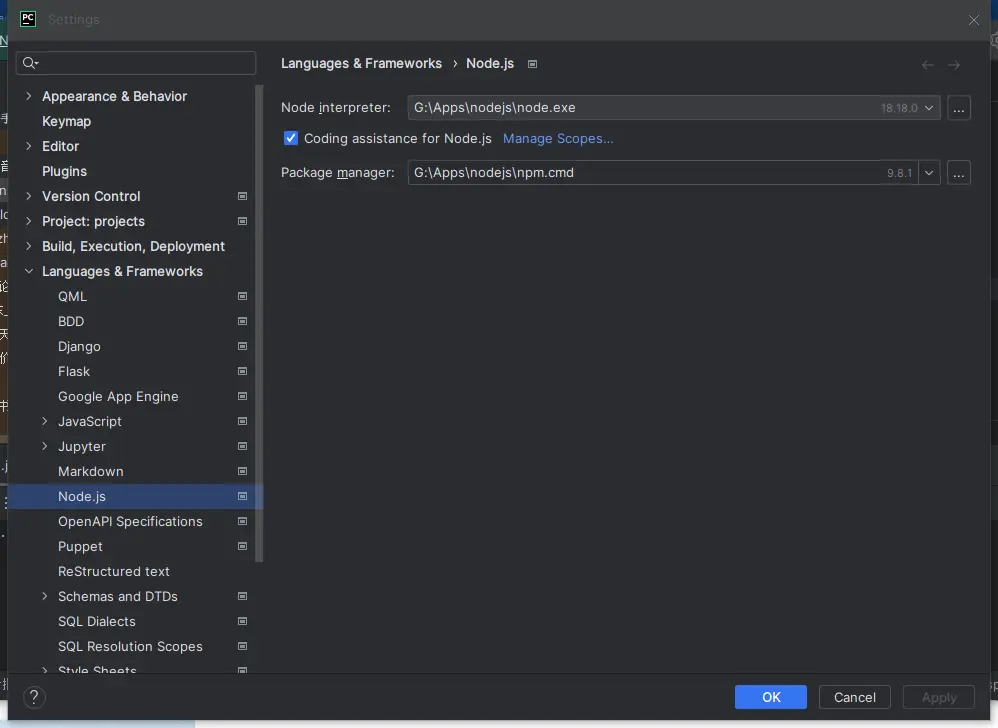Select ReStructured text in settings tree
998x728 pixels.
[x=114, y=571]
